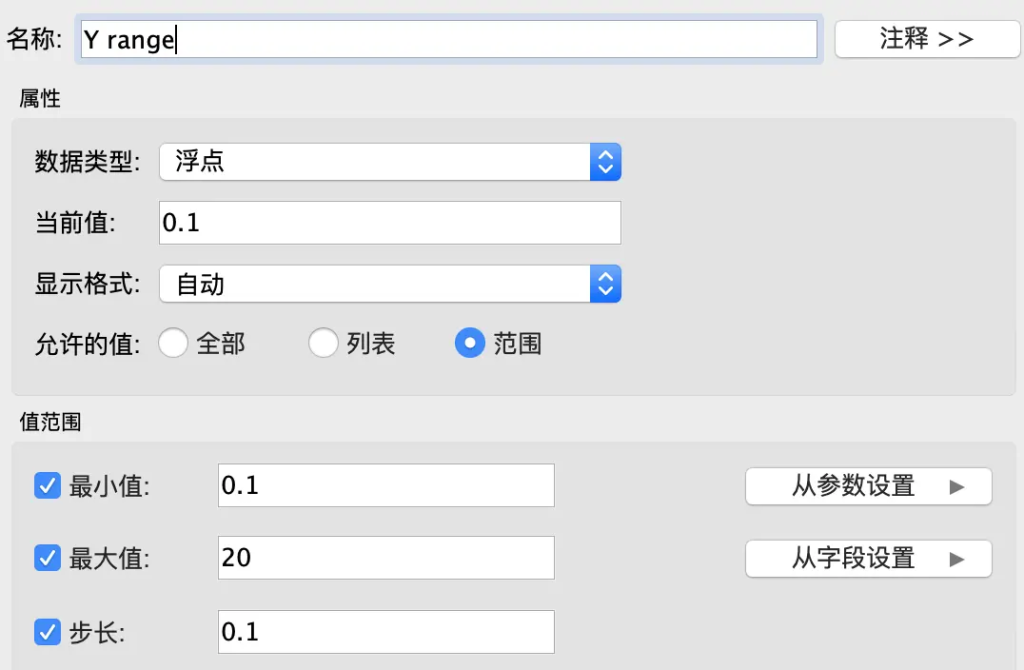Click the 最小值 value field showing 0.1

385,486
